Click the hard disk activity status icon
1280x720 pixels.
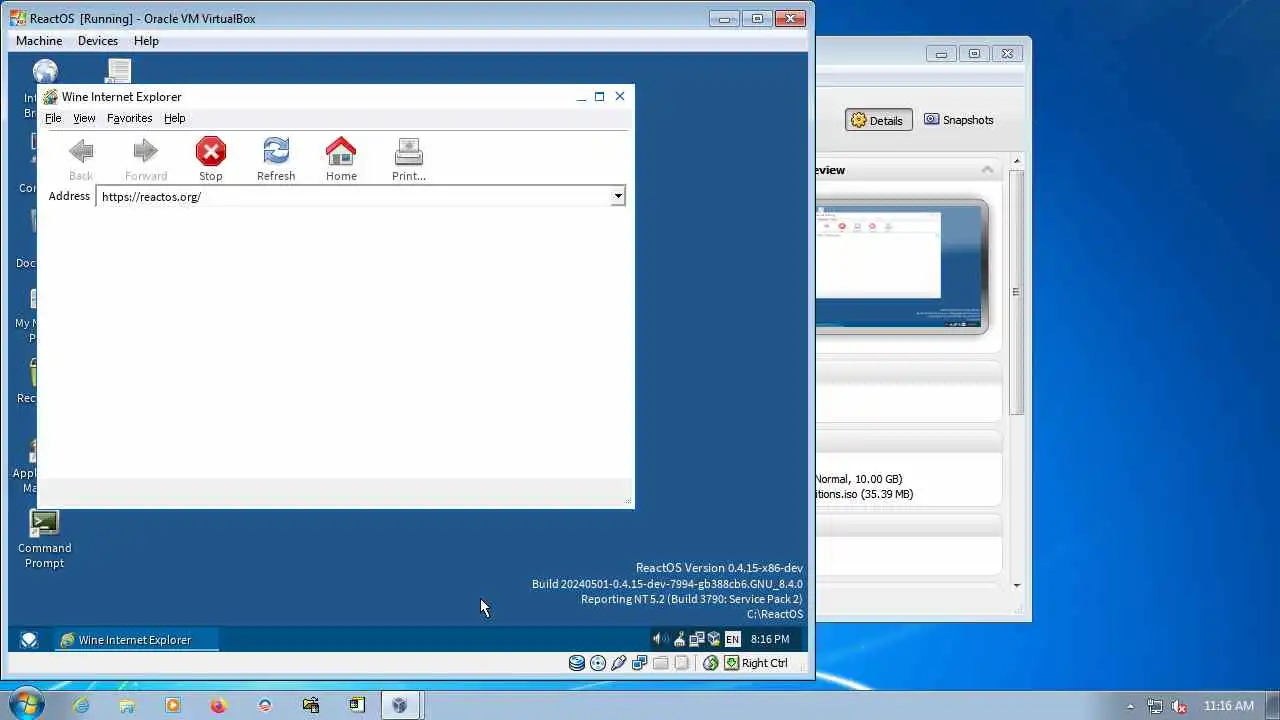click(x=577, y=663)
